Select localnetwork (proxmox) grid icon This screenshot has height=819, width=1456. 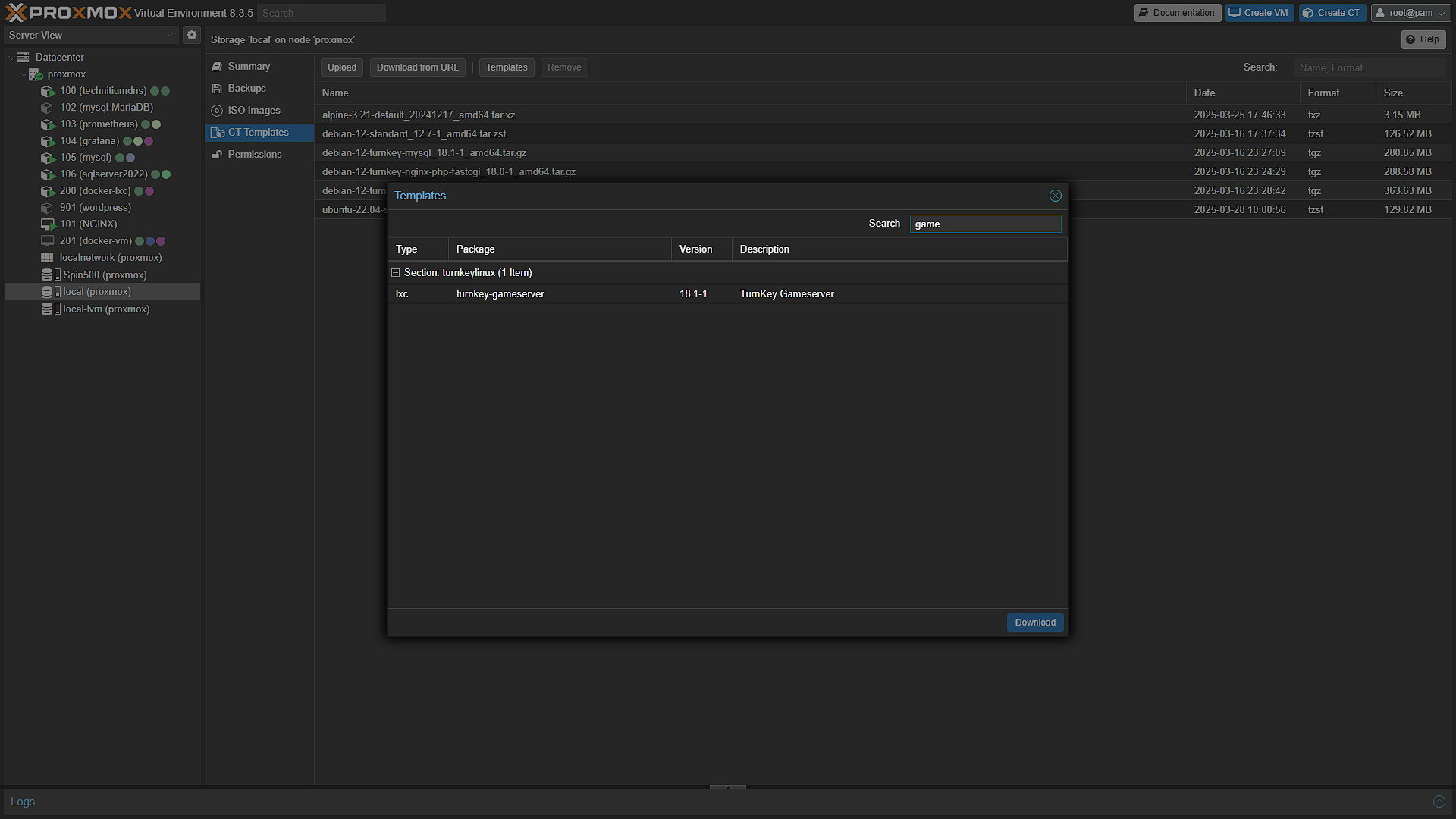click(47, 258)
